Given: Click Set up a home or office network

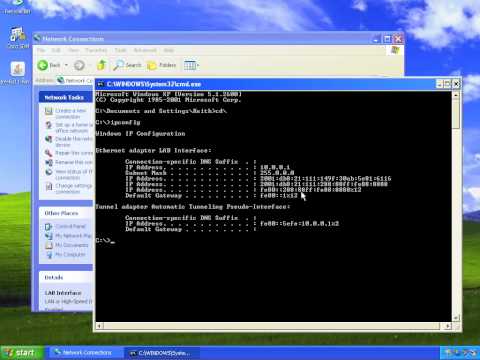Looking at the screenshot, I should (74, 128).
